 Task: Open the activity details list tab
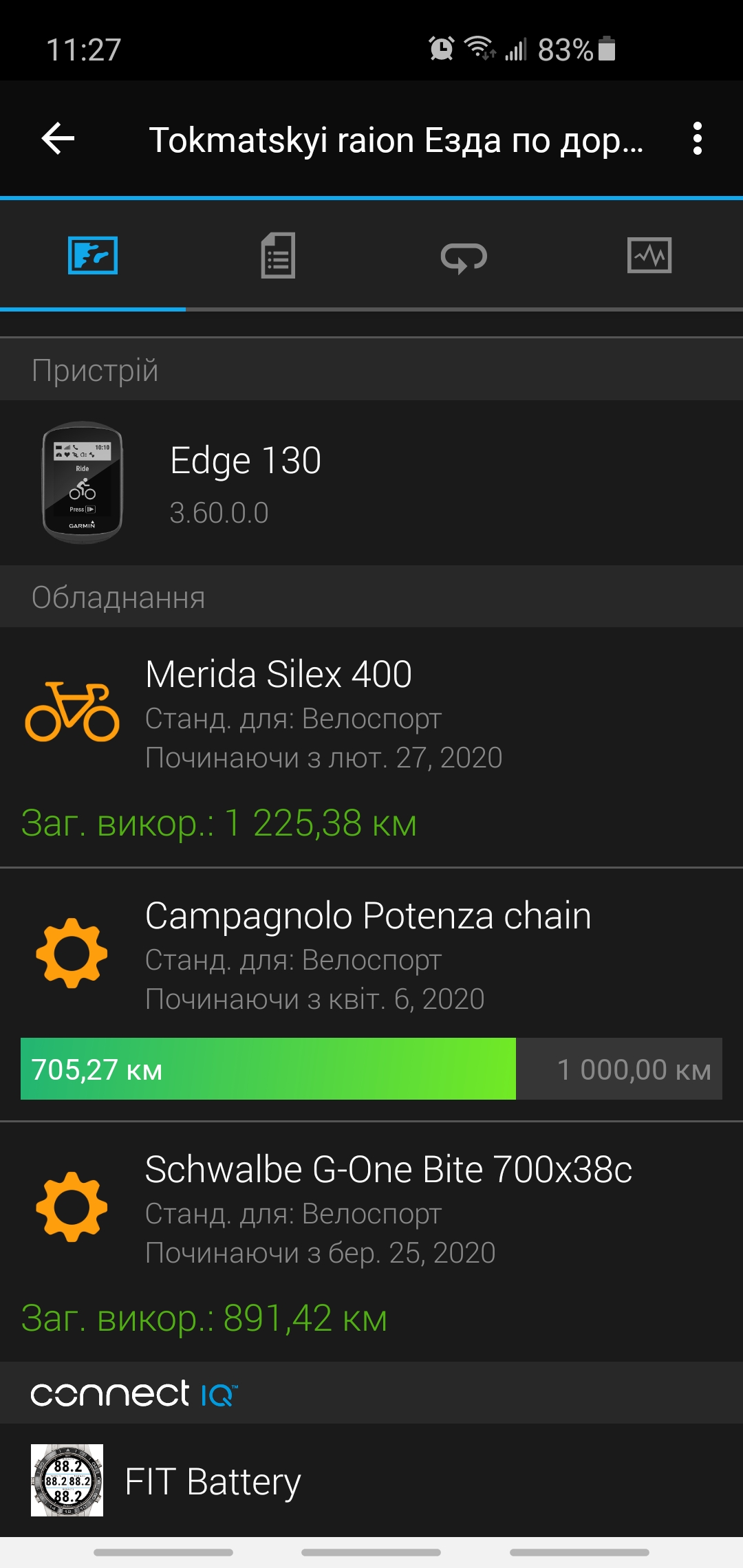click(x=278, y=256)
